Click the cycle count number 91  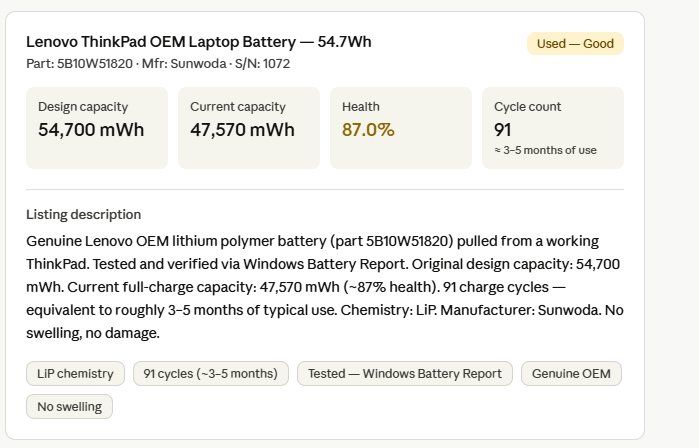(x=502, y=130)
